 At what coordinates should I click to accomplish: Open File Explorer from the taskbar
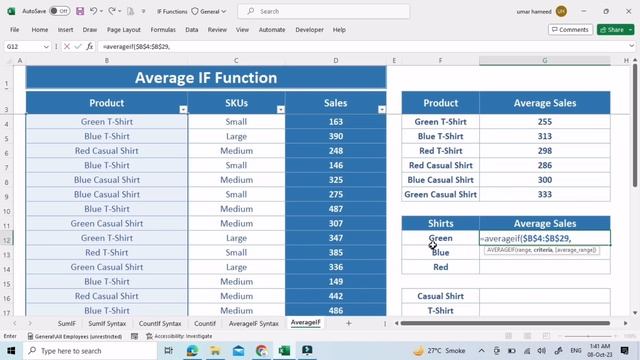point(215,351)
